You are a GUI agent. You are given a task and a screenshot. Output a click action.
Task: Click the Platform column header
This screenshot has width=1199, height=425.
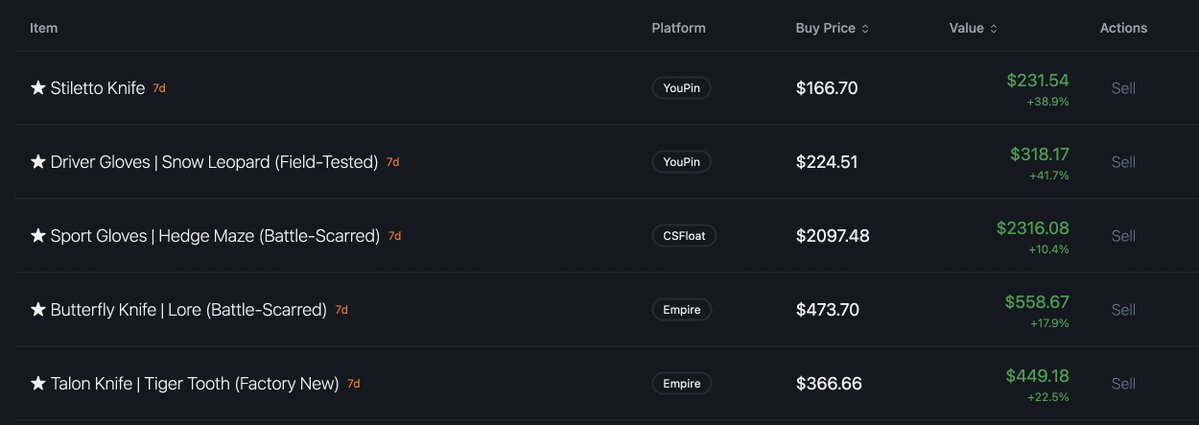pos(678,28)
